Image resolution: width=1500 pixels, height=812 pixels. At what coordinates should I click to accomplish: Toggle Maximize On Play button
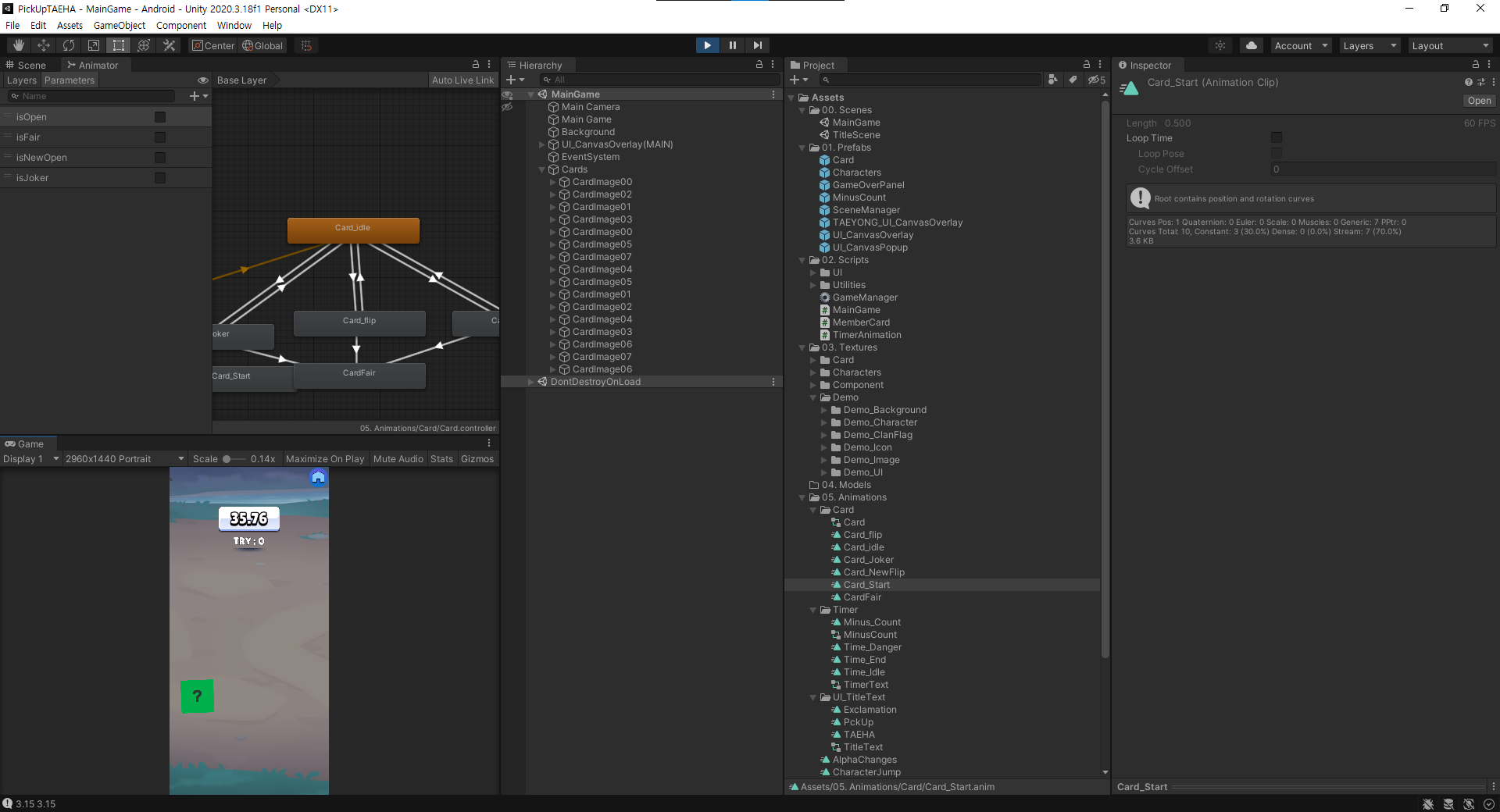[325, 459]
